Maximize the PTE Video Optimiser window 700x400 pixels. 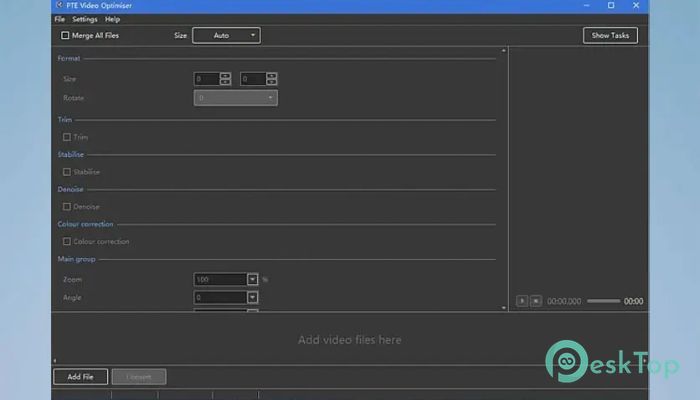coord(611,5)
